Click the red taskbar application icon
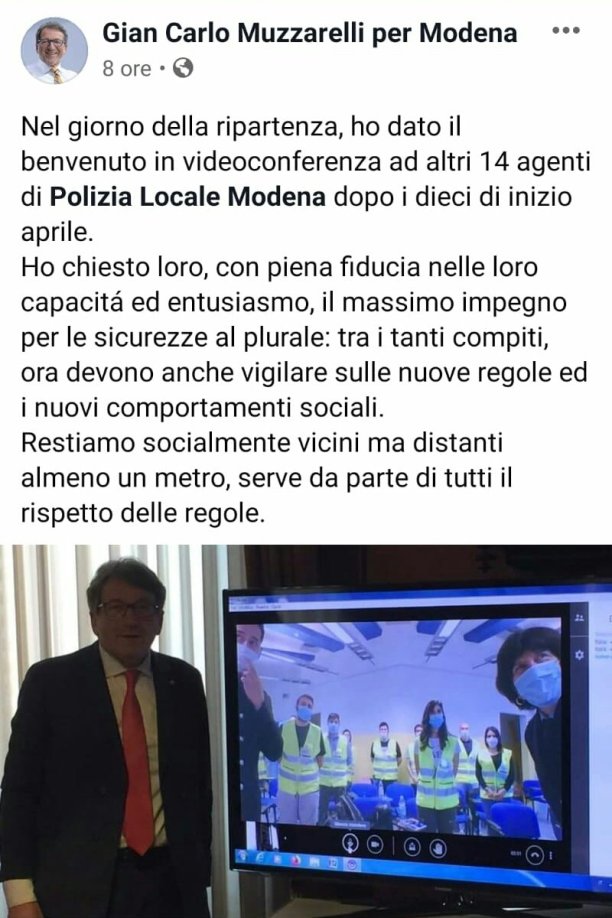Viewport: 612px width, 918px height. [x=296, y=859]
